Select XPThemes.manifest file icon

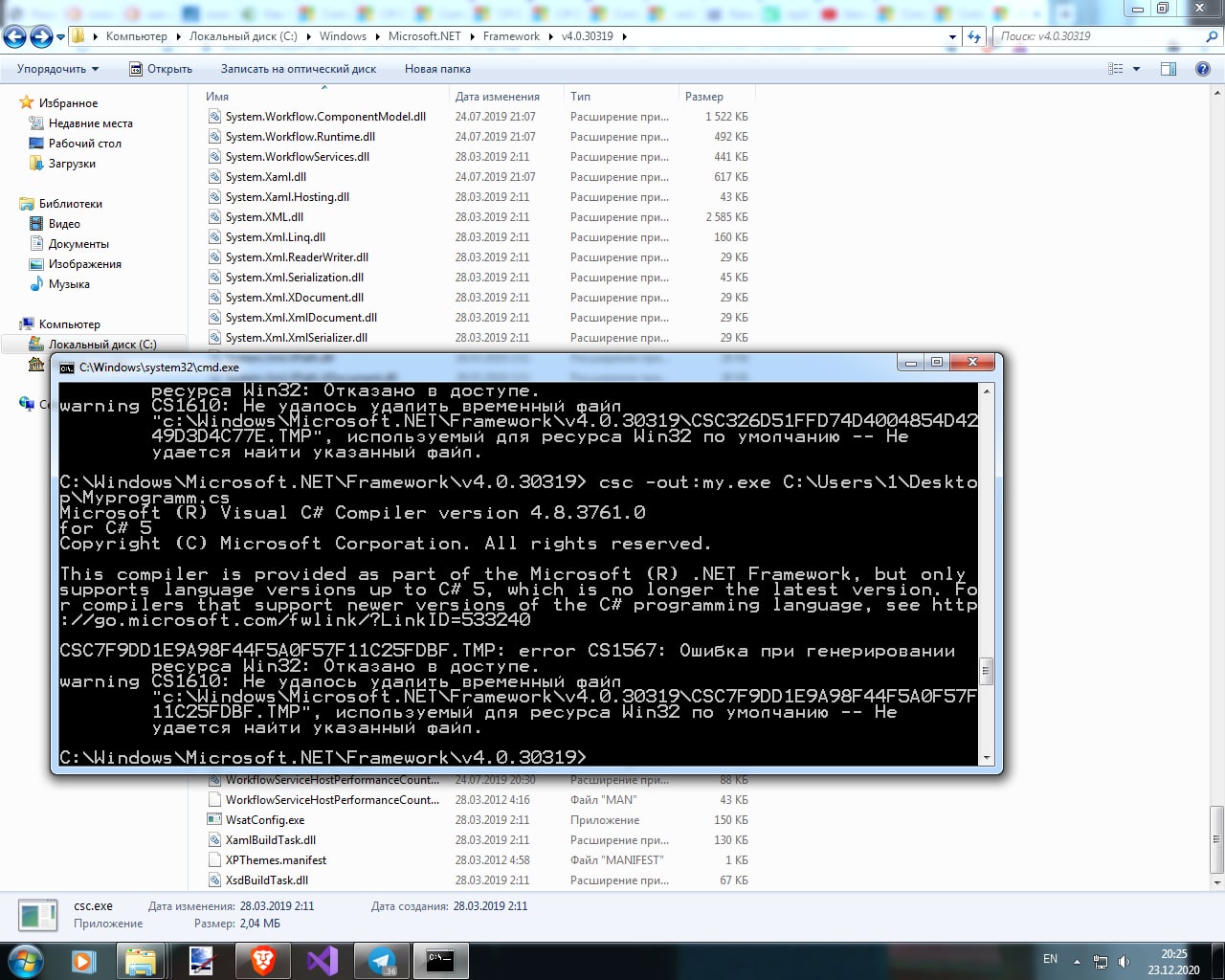point(215,860)
